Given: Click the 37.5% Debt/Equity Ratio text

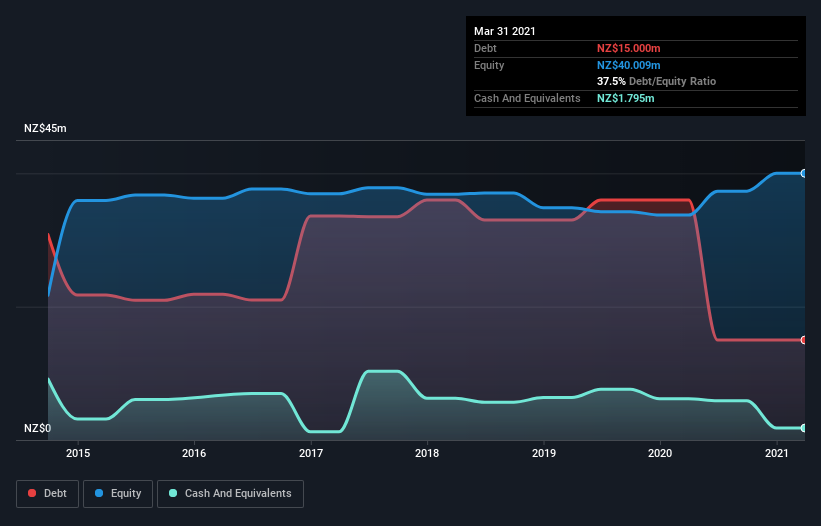Looking at the screenshot, I should click(x=657, y=82).
